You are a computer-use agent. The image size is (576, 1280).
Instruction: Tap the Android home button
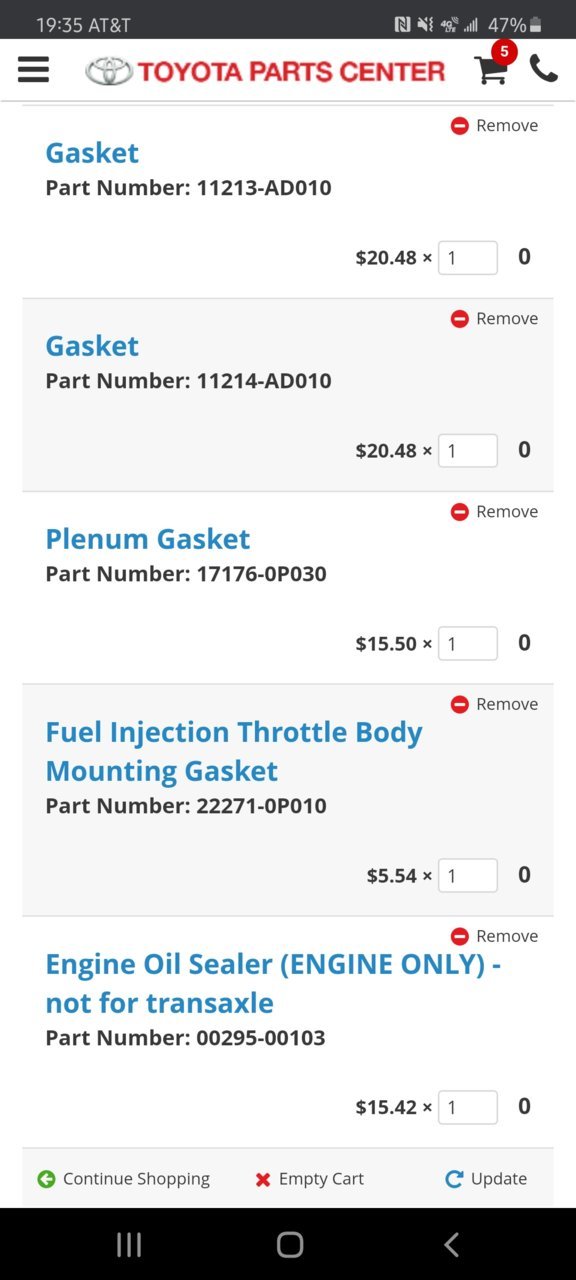[290, 1244]
